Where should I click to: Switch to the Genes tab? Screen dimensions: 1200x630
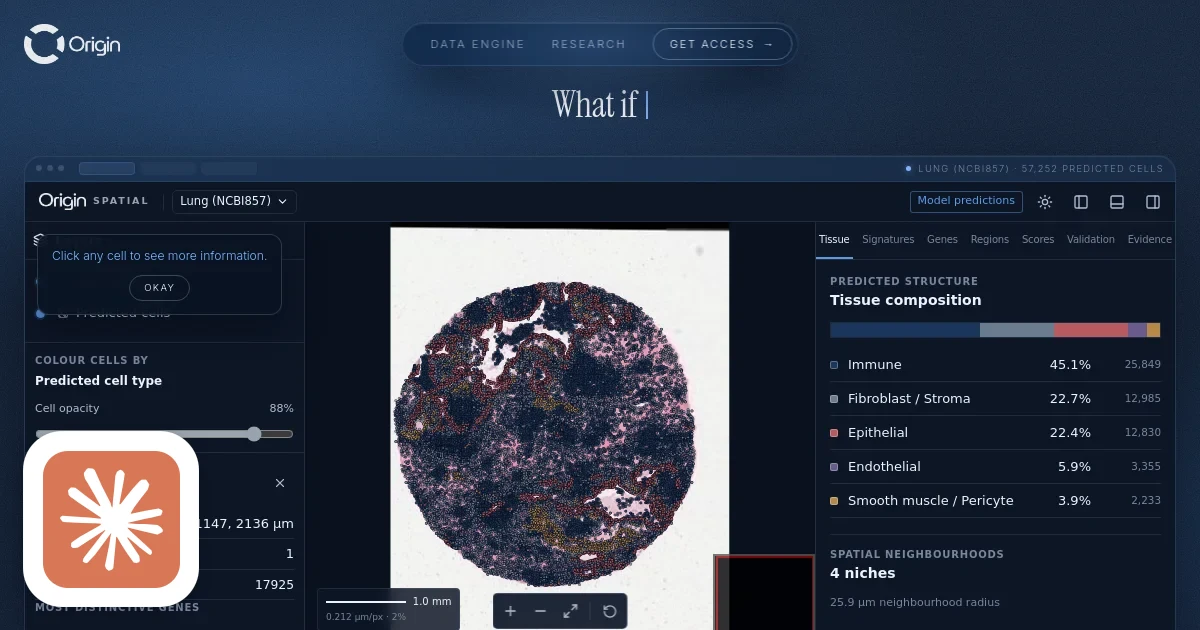point(942,240)
